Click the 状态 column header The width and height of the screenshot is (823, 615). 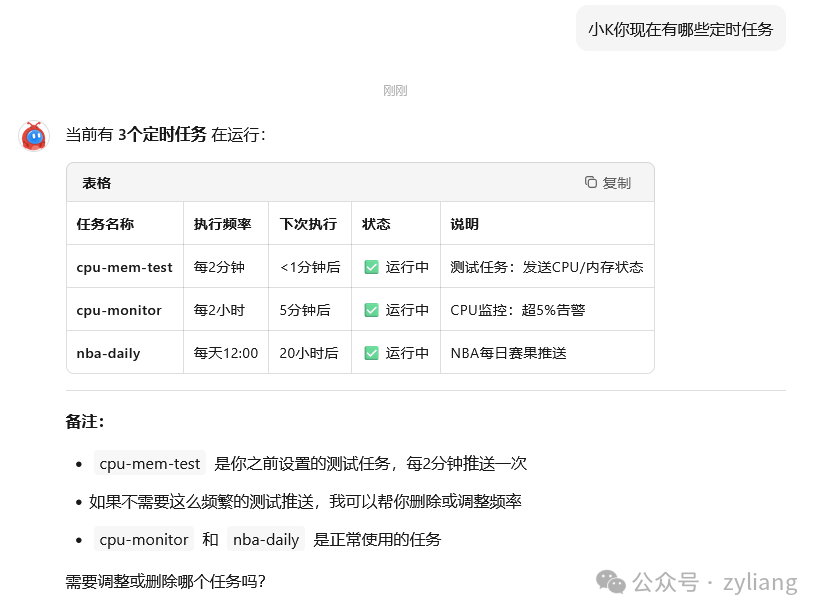pyautogui.click(x=376, y=224)
